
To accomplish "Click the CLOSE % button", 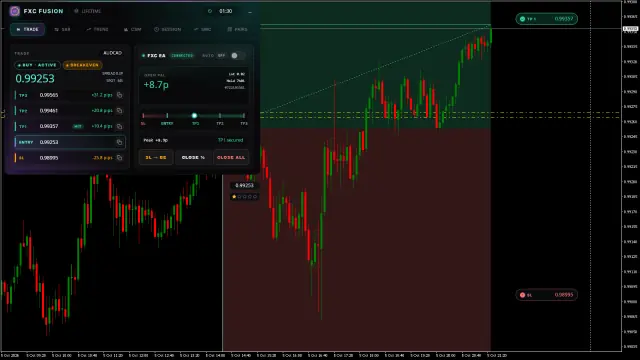I will click(x=193, y=158).
